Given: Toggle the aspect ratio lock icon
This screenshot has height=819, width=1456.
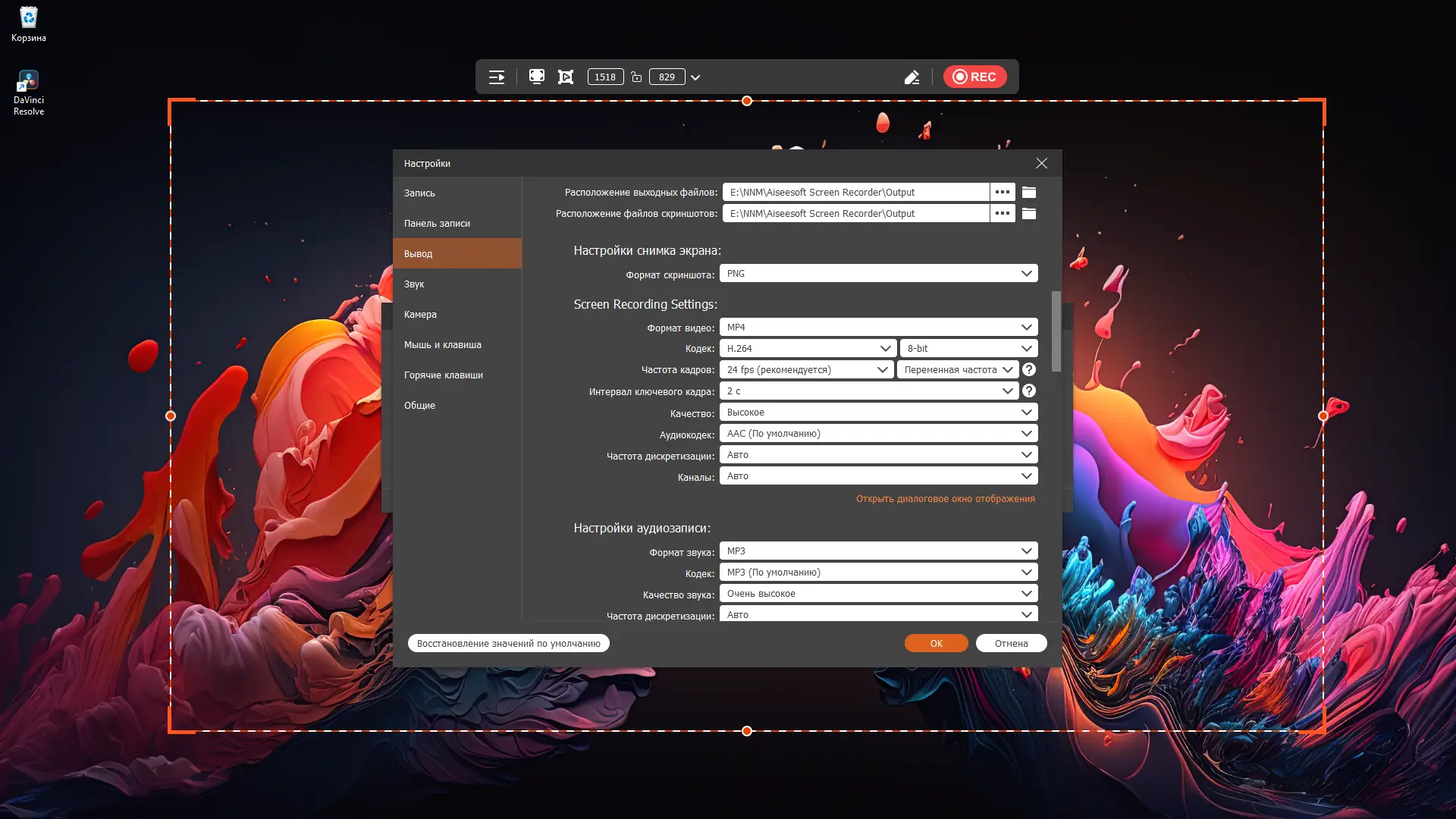Looking at the screenshot, I should [637, 77].
